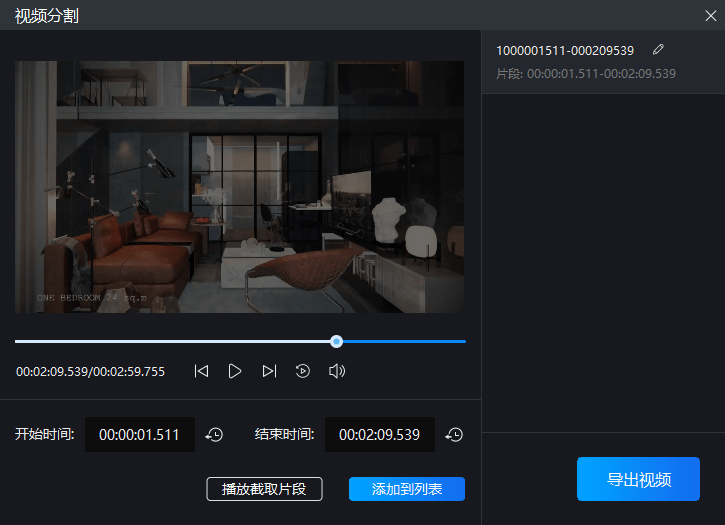Click the 结束时间 input field
The height and width of the screenshot is (525, 725).
[380, 435]
